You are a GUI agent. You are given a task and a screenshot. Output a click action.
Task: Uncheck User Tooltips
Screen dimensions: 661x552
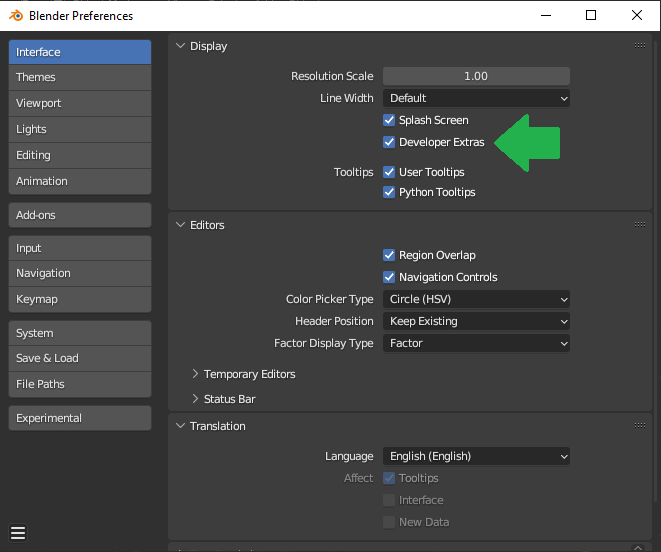pos(389,172)
